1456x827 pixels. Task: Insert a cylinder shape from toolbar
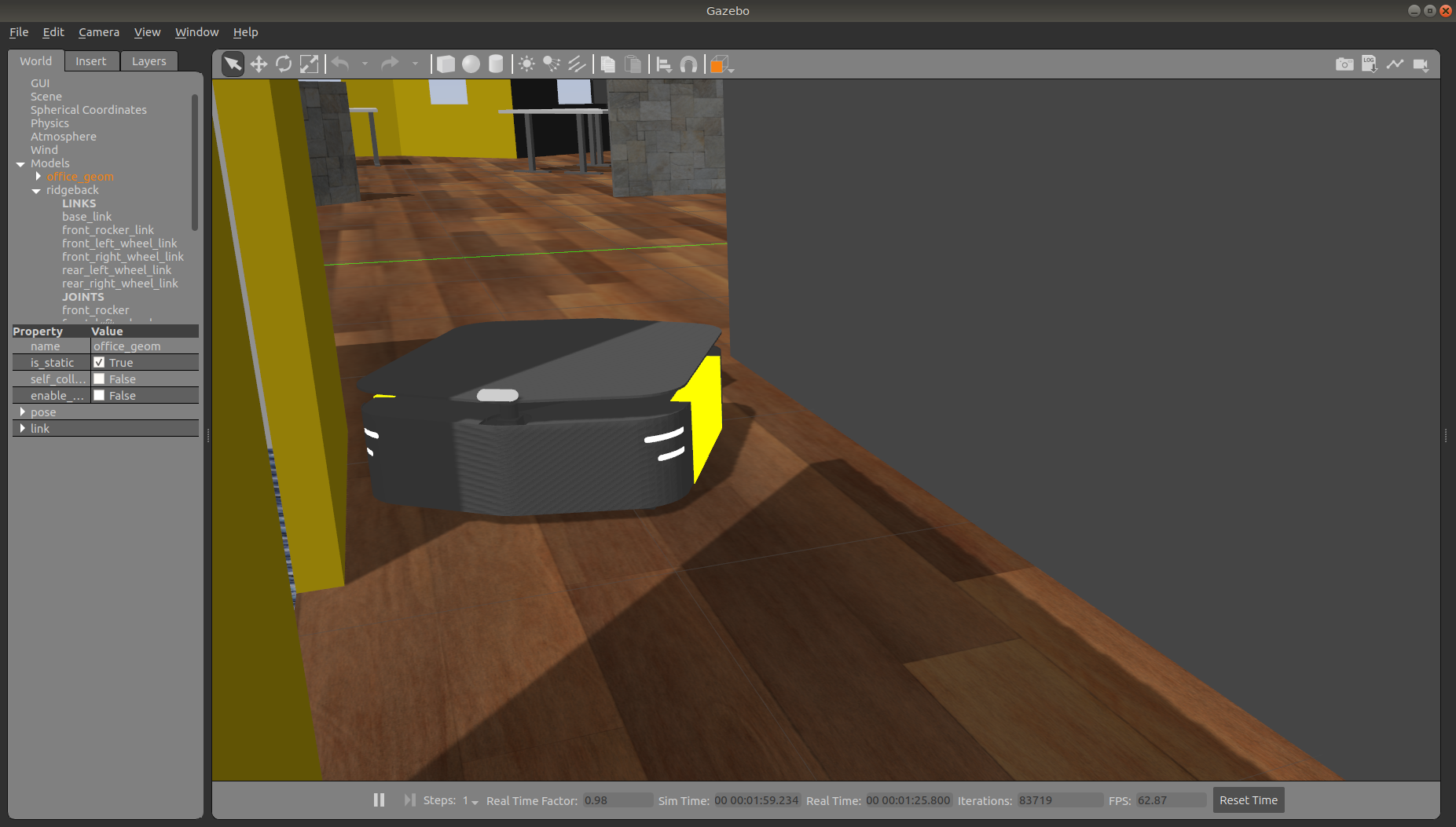tap(496, 64)
